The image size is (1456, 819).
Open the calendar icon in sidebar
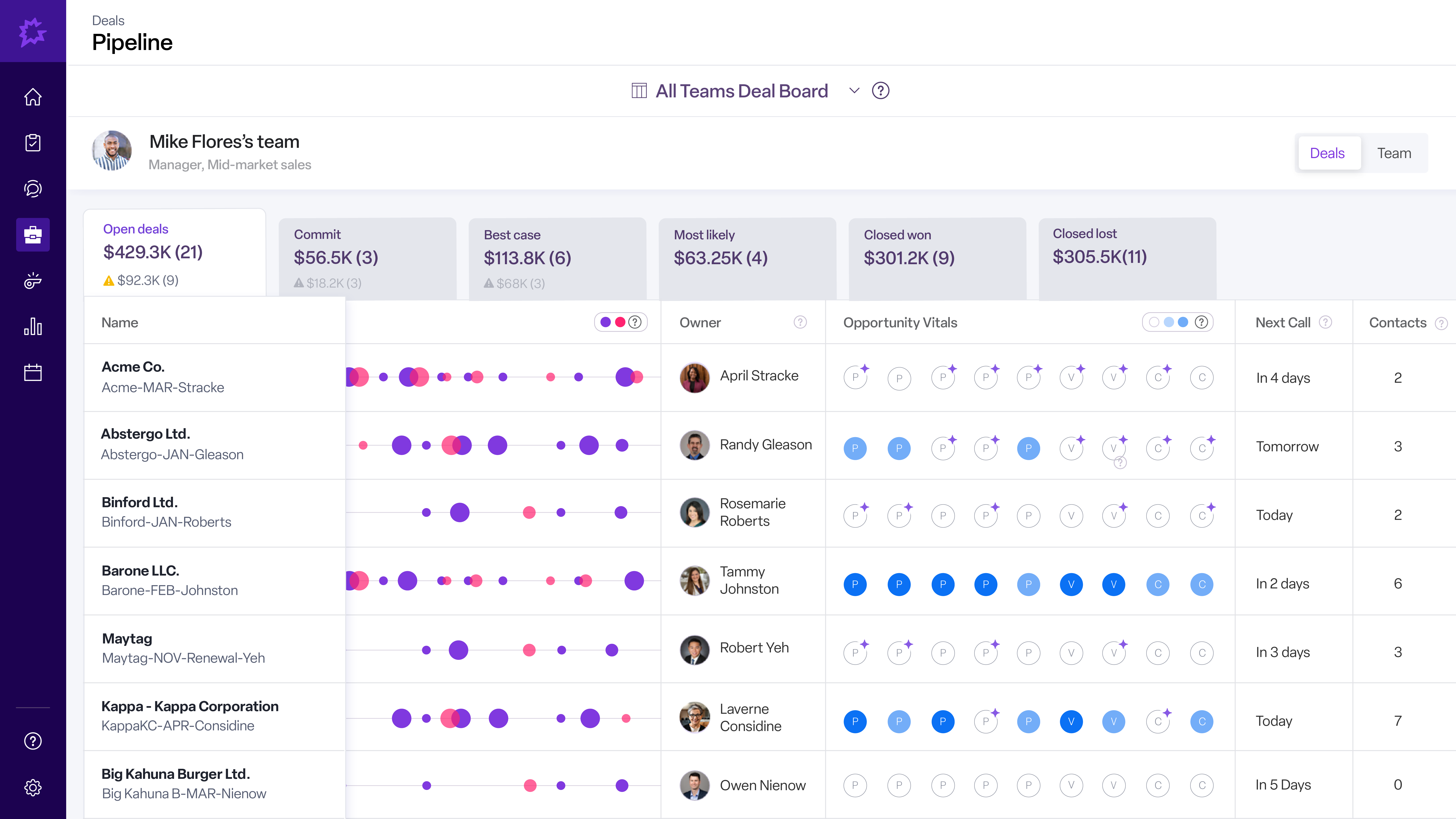pyautogui.click(x=33, y=372)
